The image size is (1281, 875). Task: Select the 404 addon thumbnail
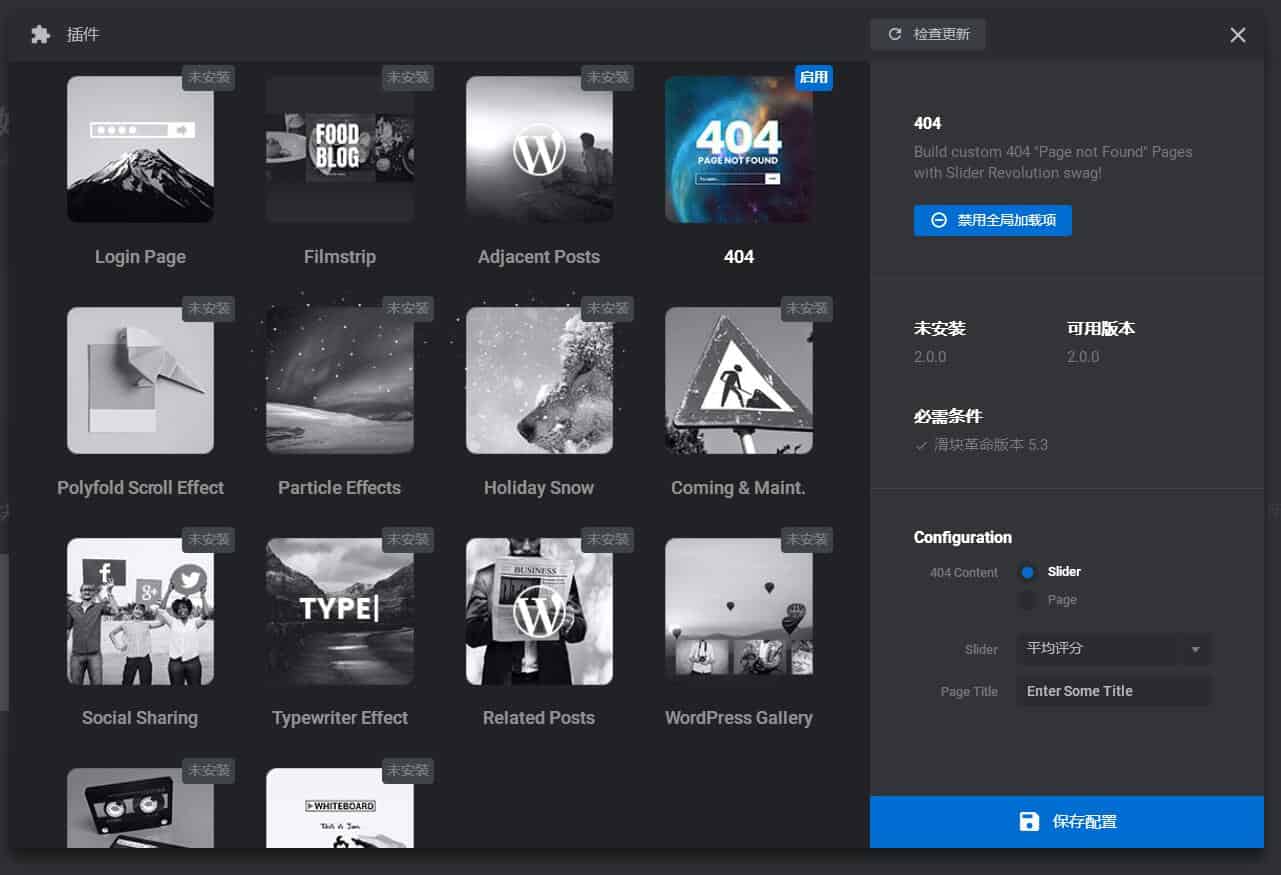(739, 149)
